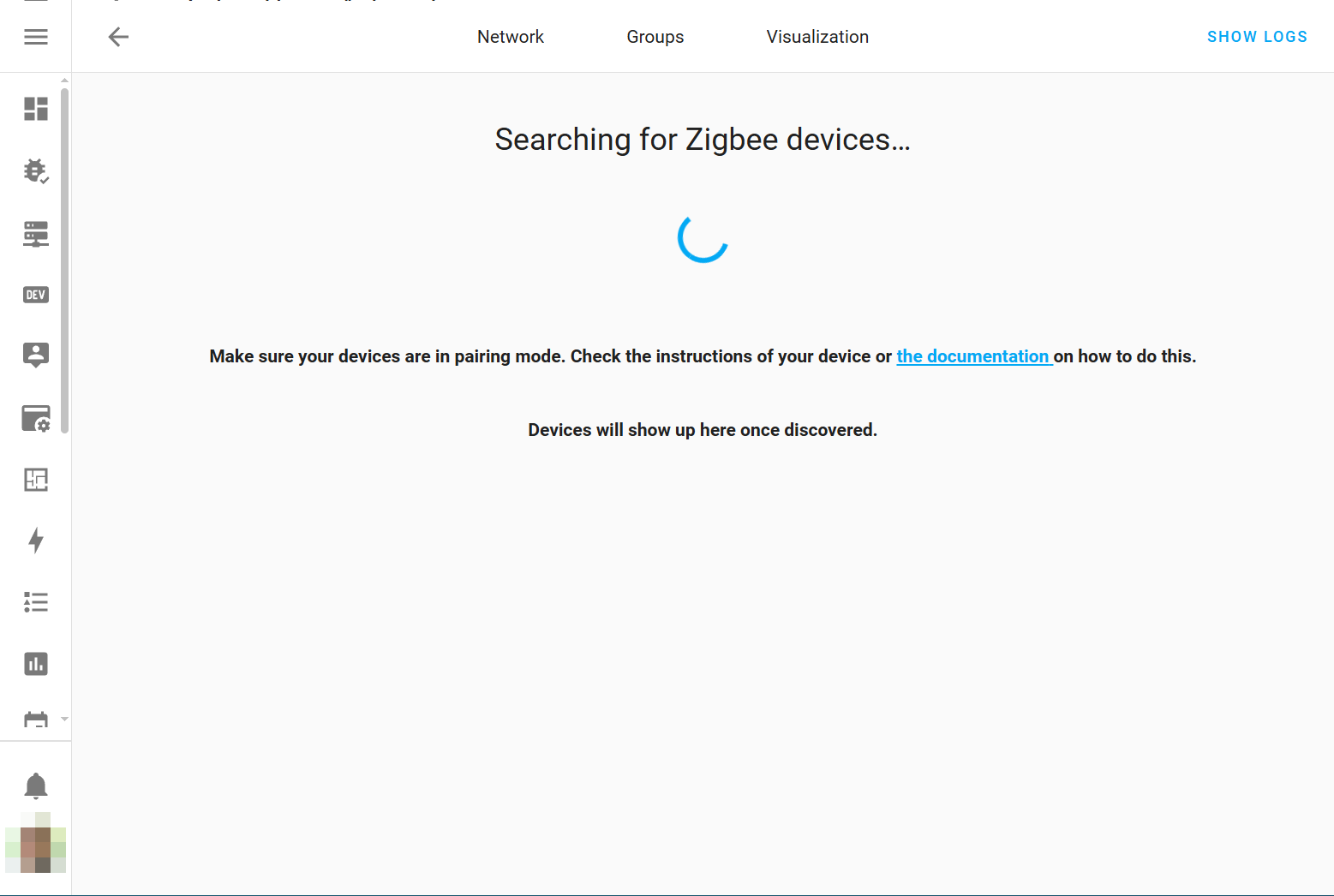Click the SHOW LOGS button
The width and height of the screenshot is (1334, 896).
[x=1257, y=37]
